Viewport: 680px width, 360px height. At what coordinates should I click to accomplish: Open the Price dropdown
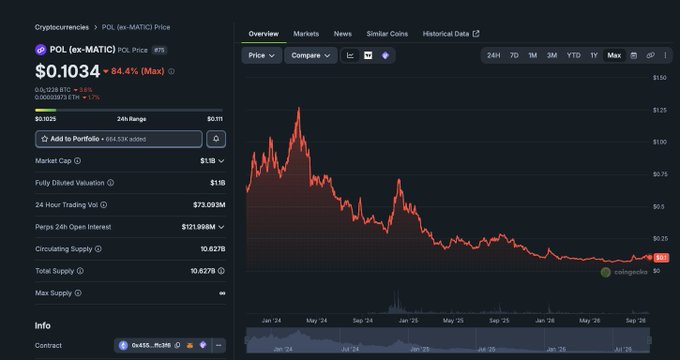click(x=262, y=56)
